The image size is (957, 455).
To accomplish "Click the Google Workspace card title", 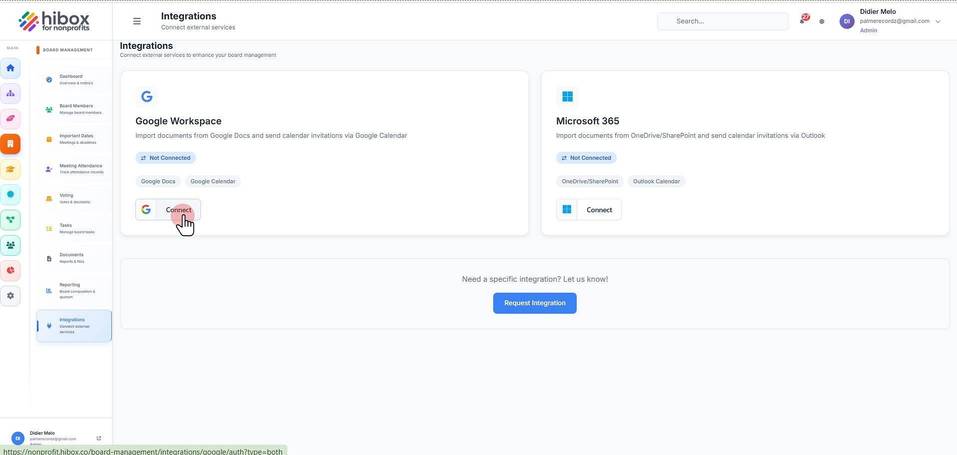I will click(178, 121).
